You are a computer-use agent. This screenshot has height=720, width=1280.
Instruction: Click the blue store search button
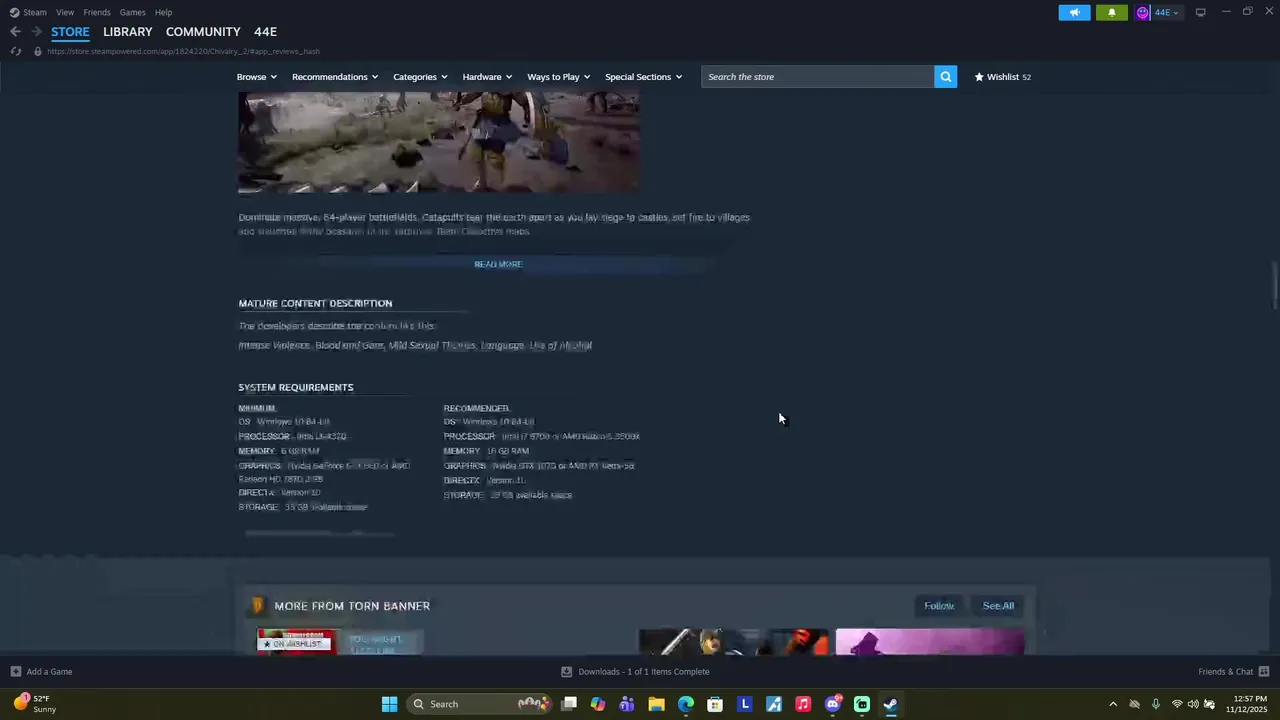click(945, 77)
